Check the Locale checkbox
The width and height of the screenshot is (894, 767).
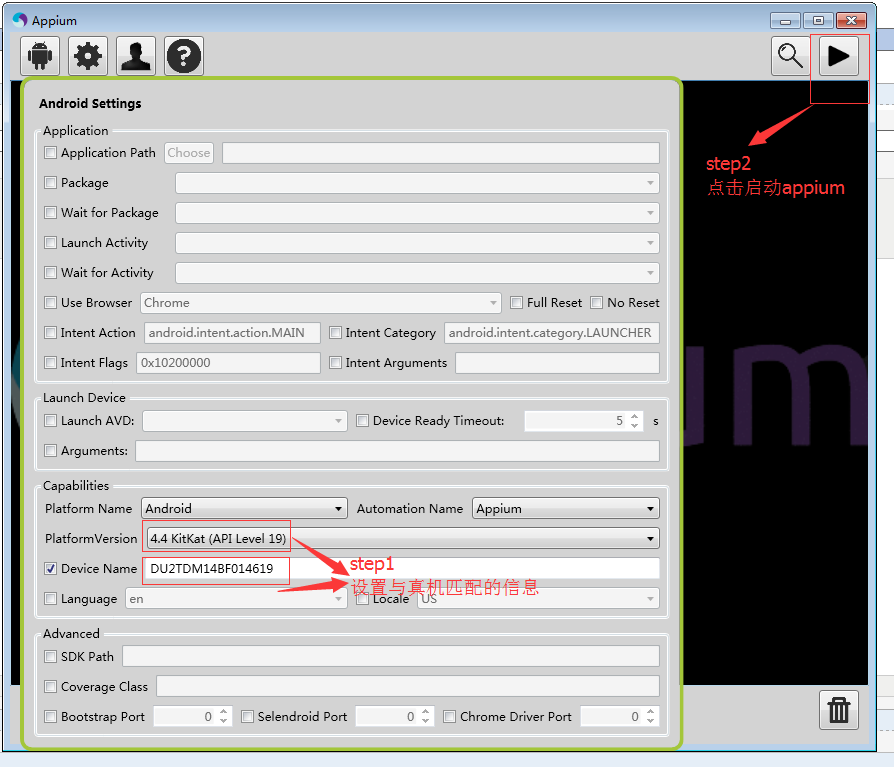[x=362, y=599]
